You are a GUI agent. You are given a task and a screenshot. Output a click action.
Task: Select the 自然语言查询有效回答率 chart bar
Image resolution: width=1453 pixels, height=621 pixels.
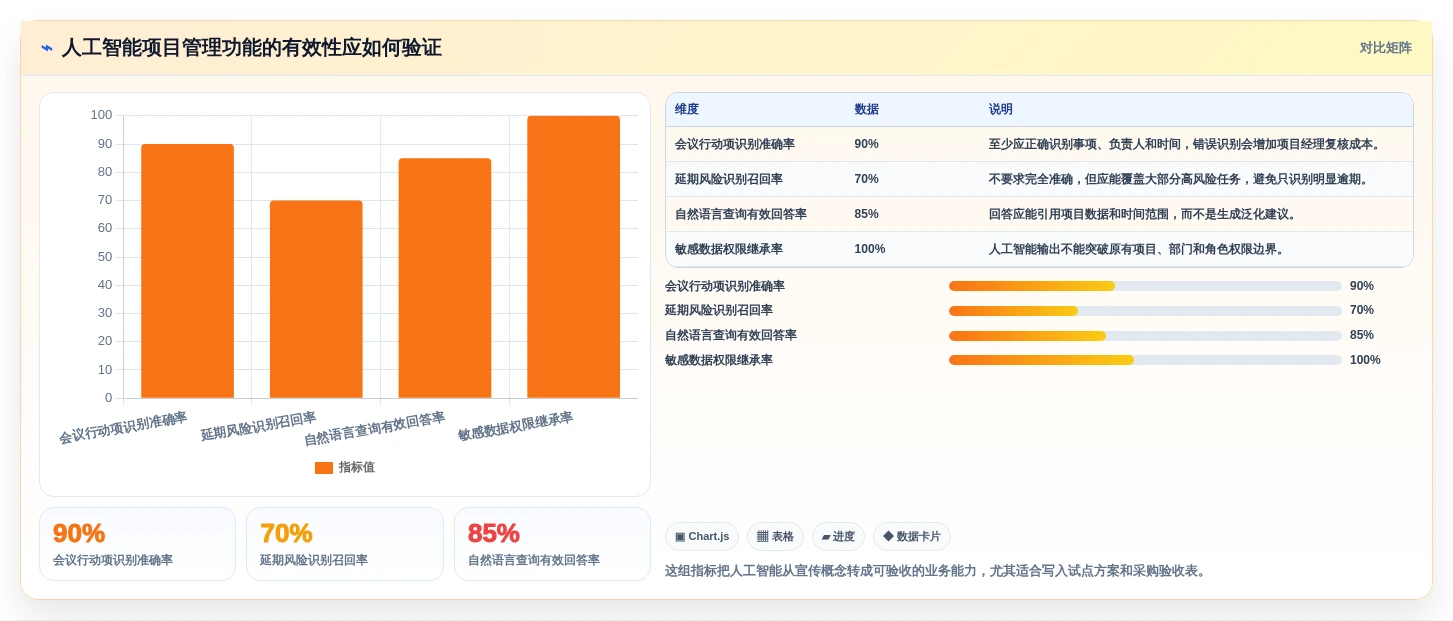pyautogui.click(x=445, y=278)
